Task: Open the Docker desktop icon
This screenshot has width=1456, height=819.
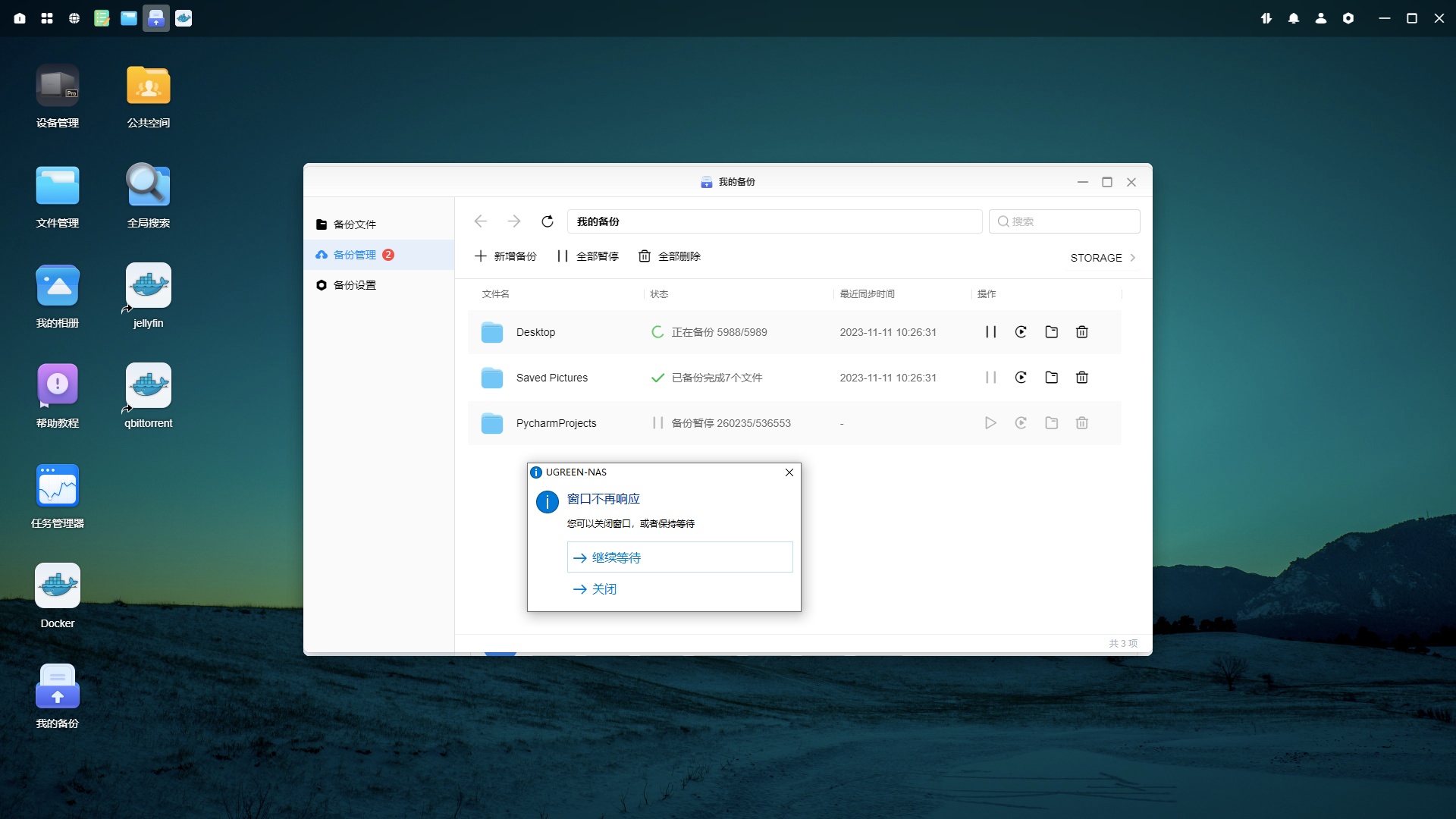Action: (x=58, y=586)
